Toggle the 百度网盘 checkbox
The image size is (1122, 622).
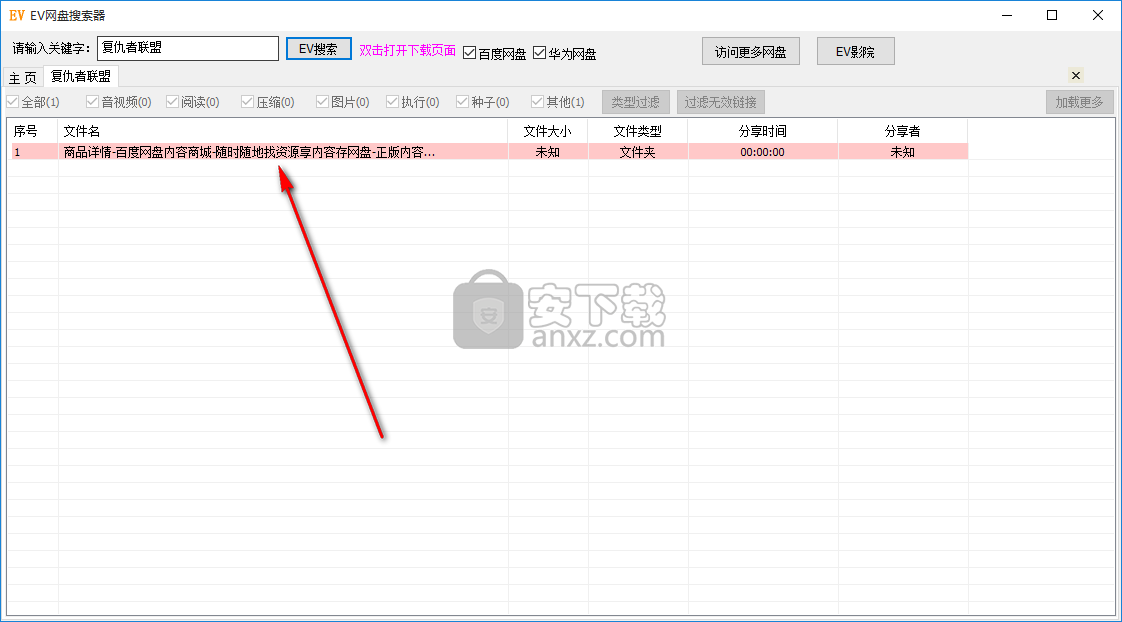[494, 53]
